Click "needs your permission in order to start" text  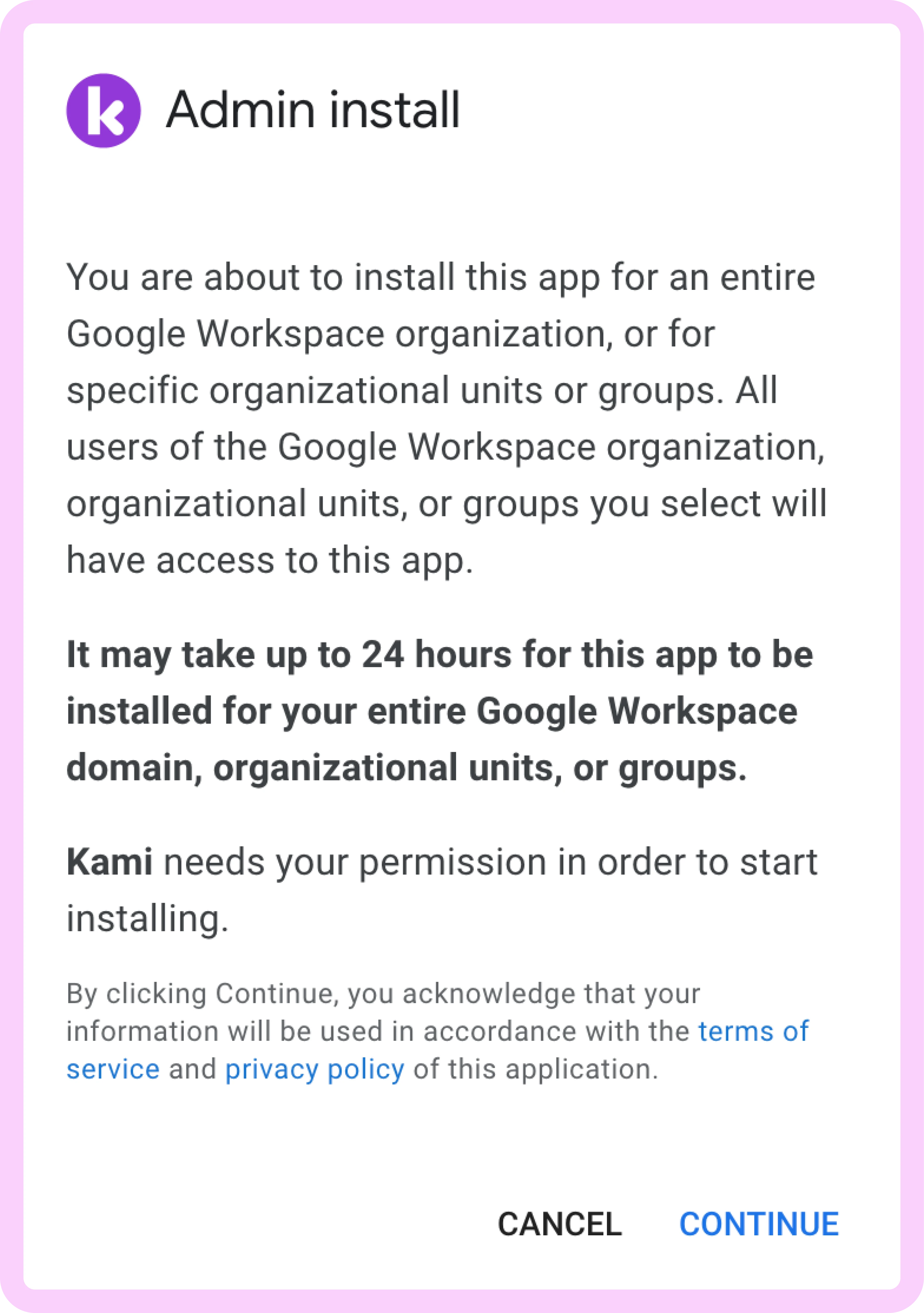click(x=491, y=862)
